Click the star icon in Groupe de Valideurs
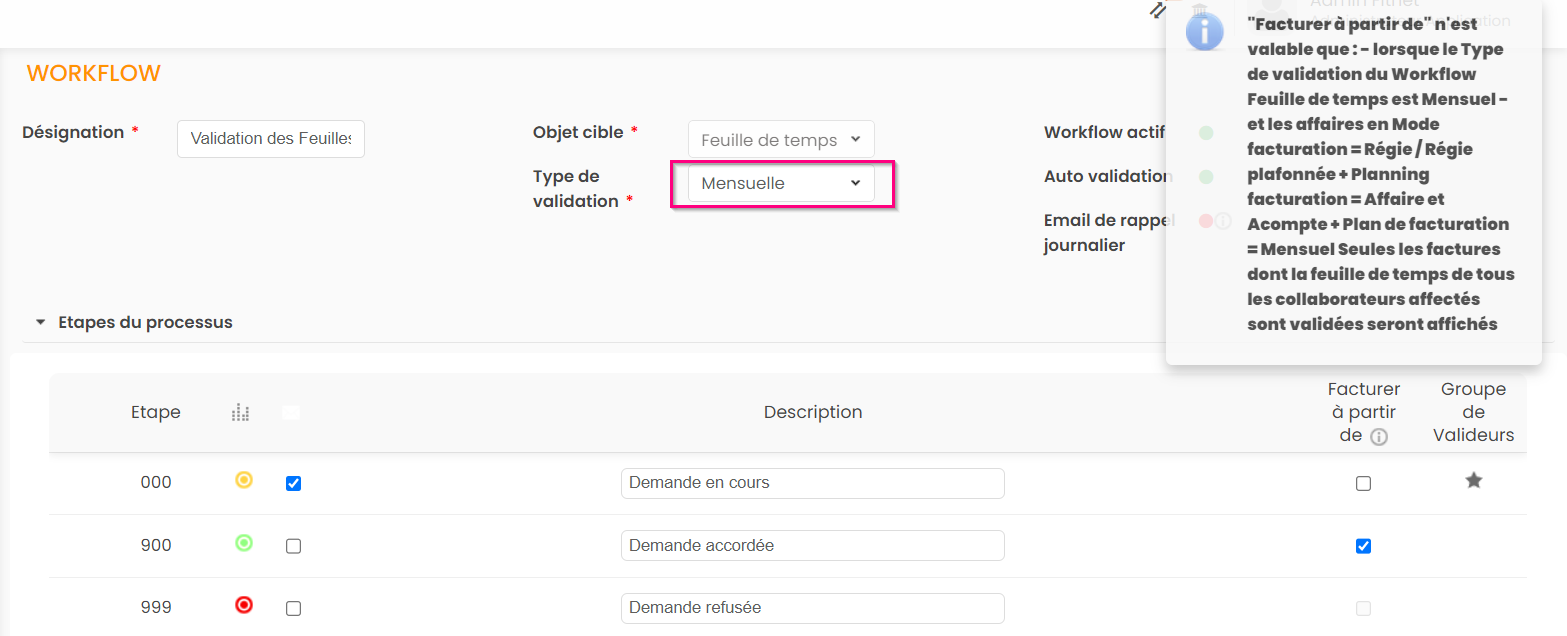This screenshot has height=636, width=1567. 1473,481
